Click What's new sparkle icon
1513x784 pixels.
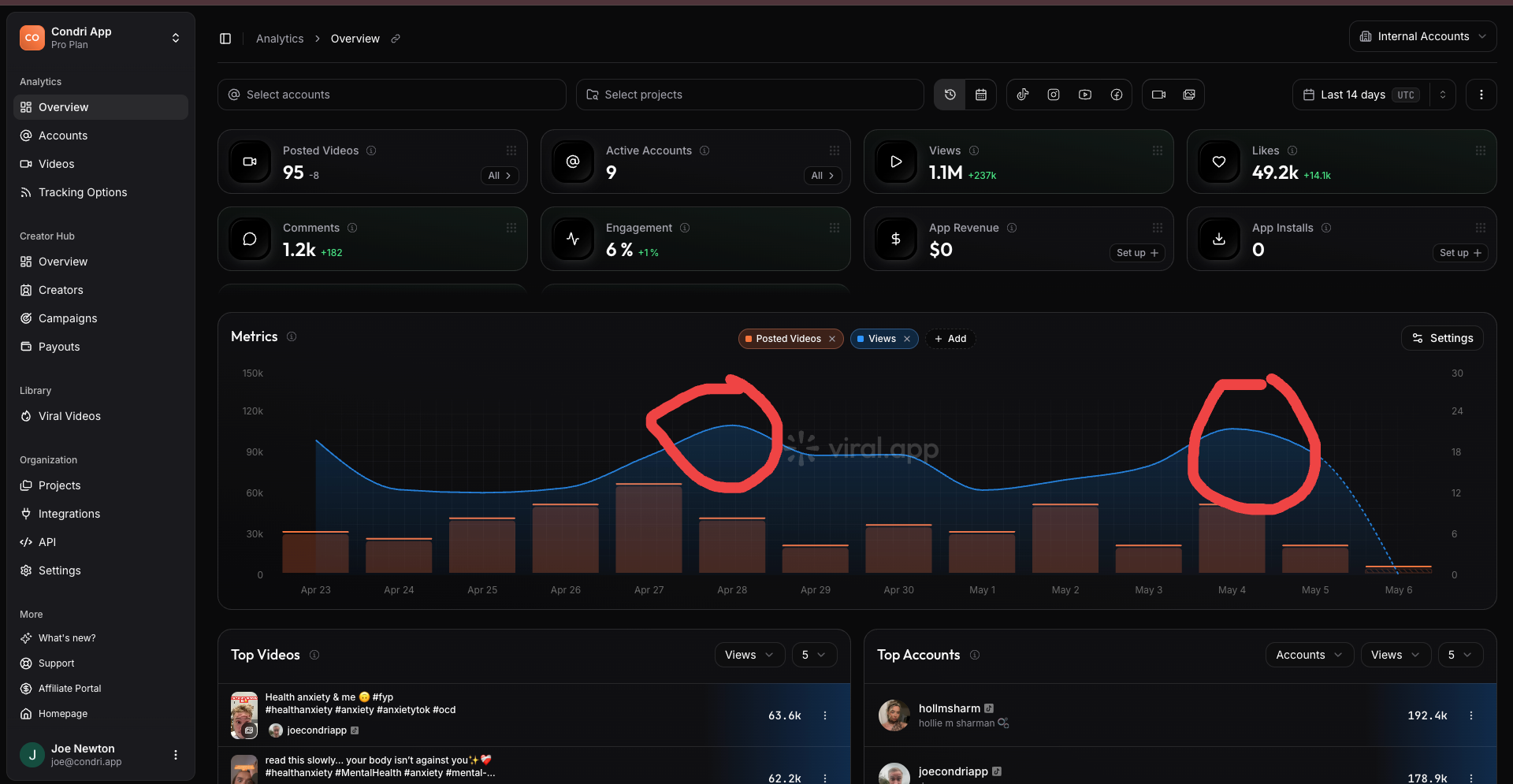pos(26,638)
